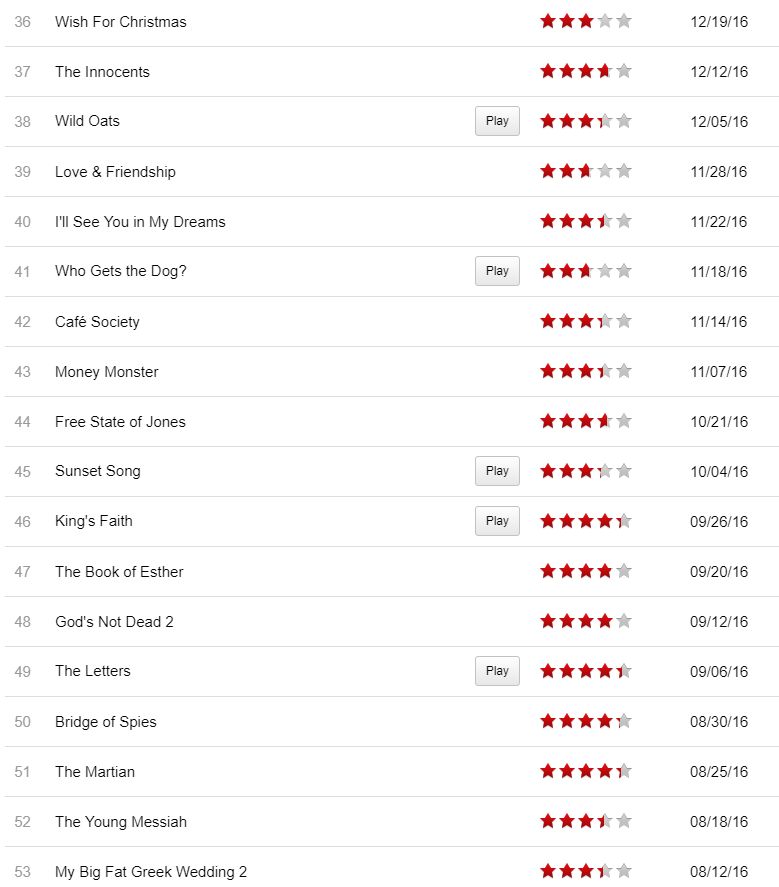Image resolution: width=779 pixels, height=887 pixels.
Task: Play the movie Wild Oats
Action: (x=497, y=121)
